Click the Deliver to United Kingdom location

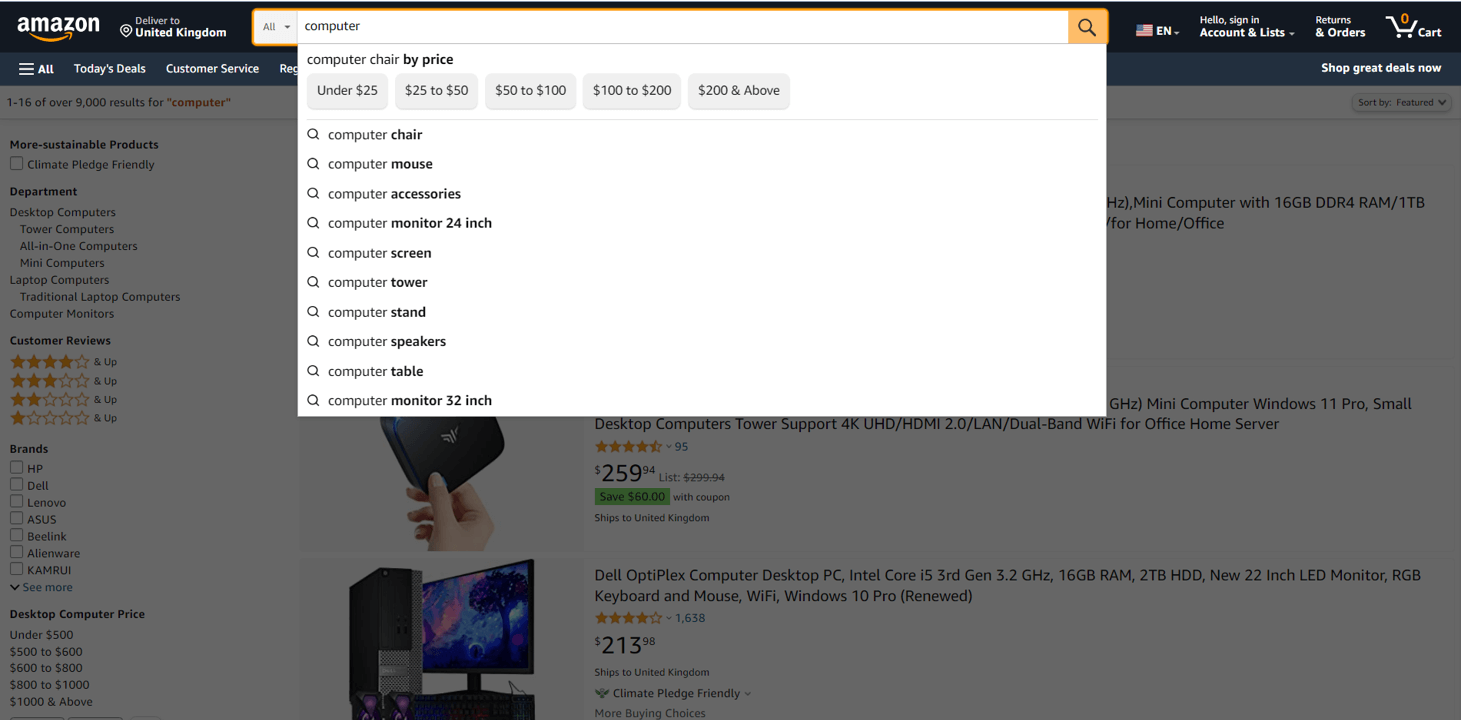pos(173,27)
